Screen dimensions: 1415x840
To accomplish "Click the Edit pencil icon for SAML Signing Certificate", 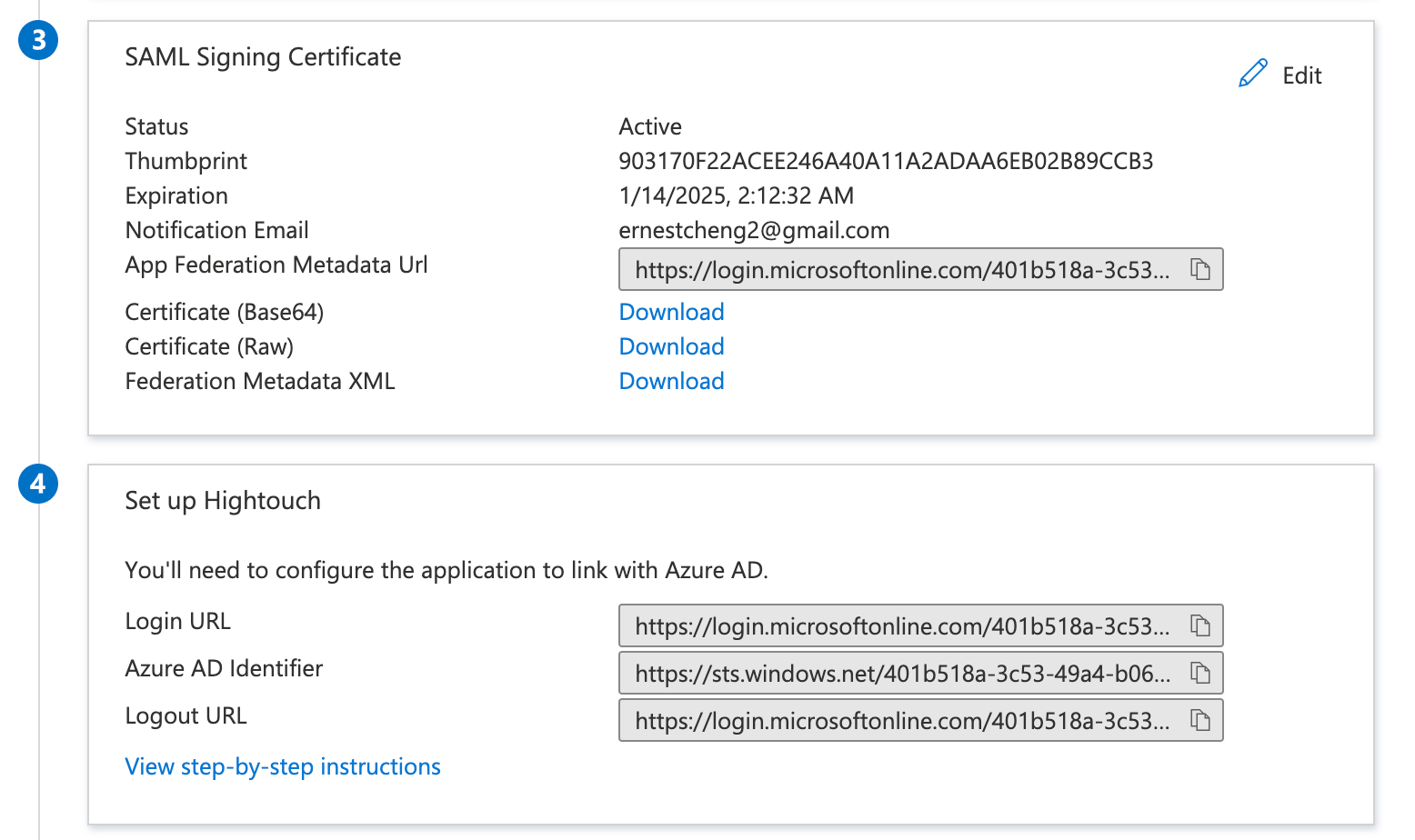I will (x=1253, y=74).
